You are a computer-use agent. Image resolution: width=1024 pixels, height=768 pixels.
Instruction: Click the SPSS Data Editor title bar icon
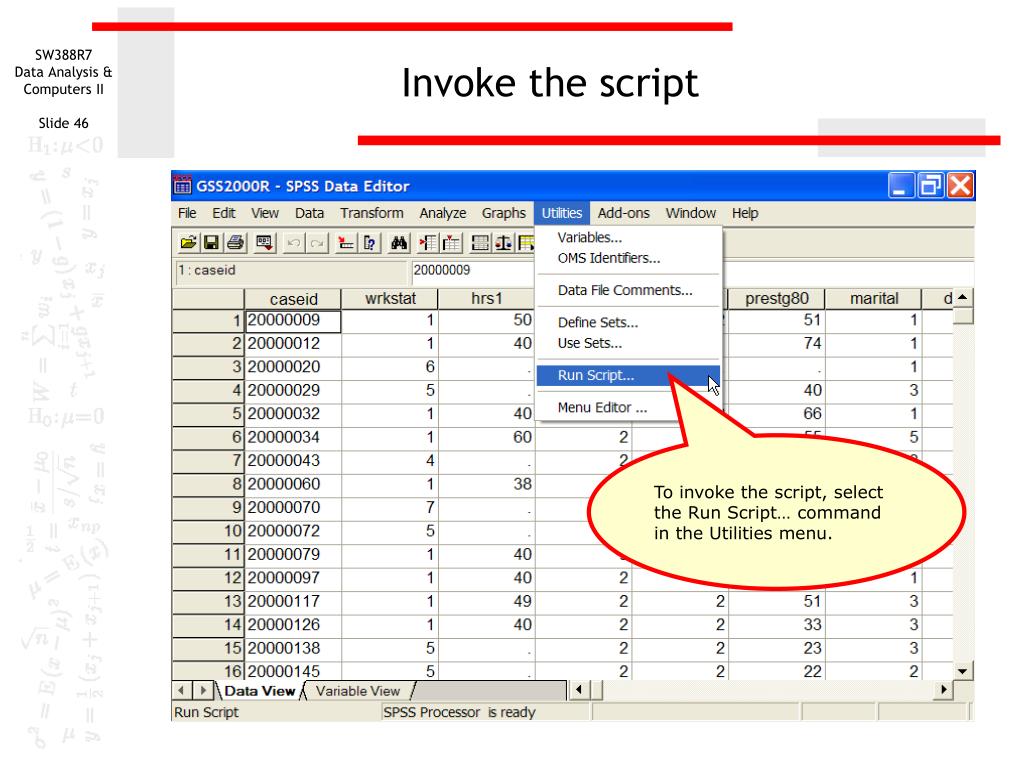coord(183,185)
